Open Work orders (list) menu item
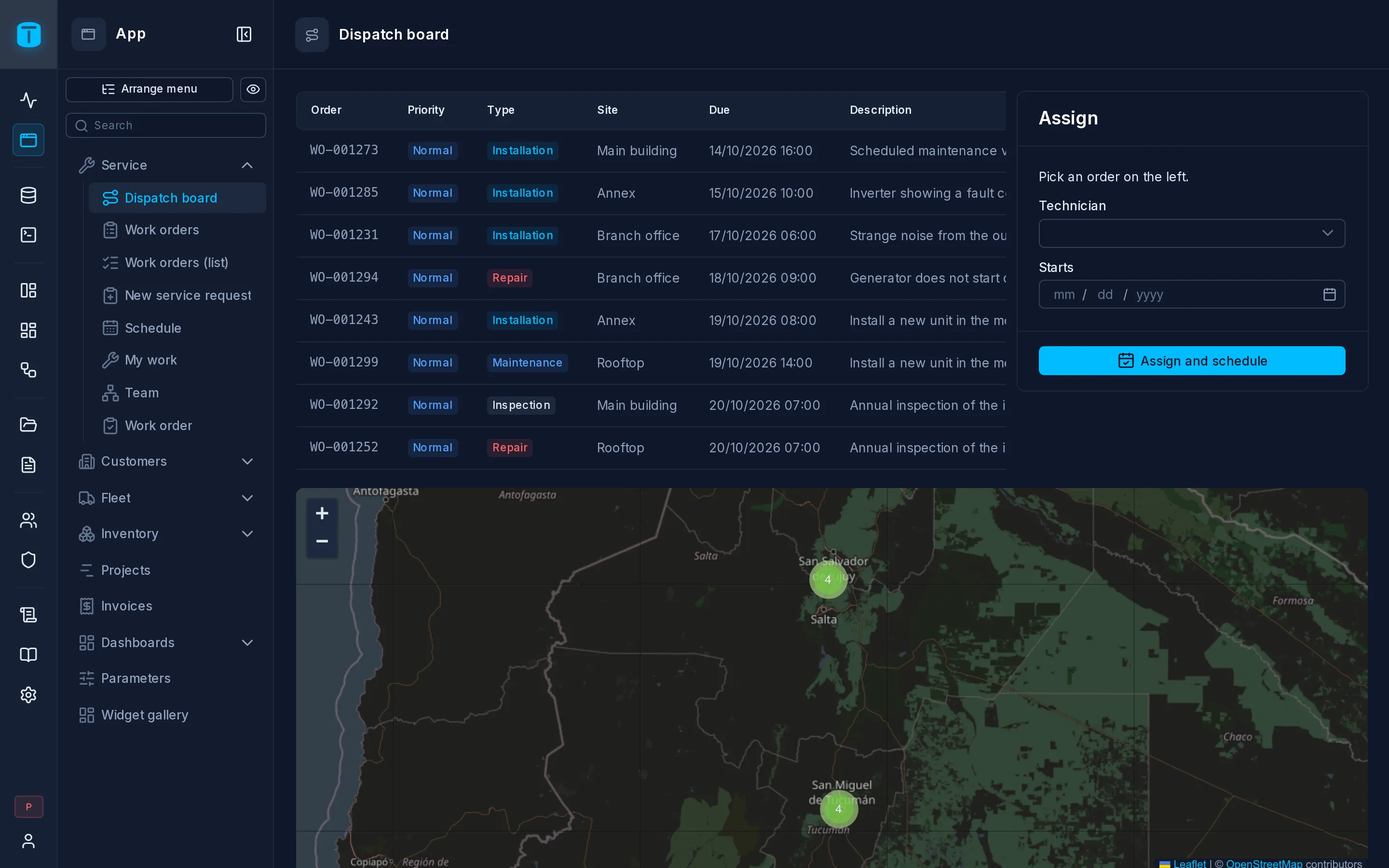 pos(177,262)
